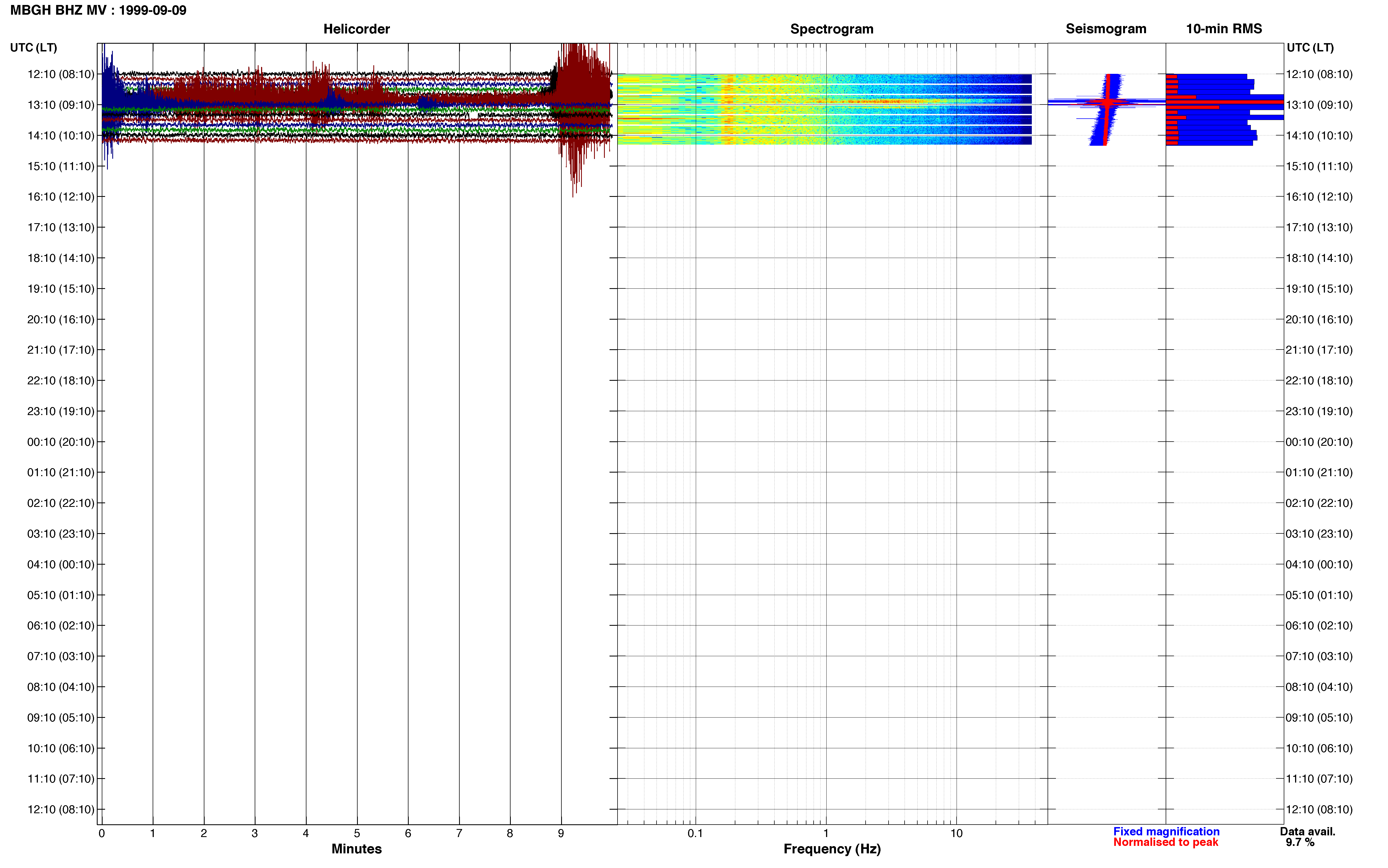
Task: Click the 'Frequency (Hz)' axis label
Action: click(x=832, y=849)
